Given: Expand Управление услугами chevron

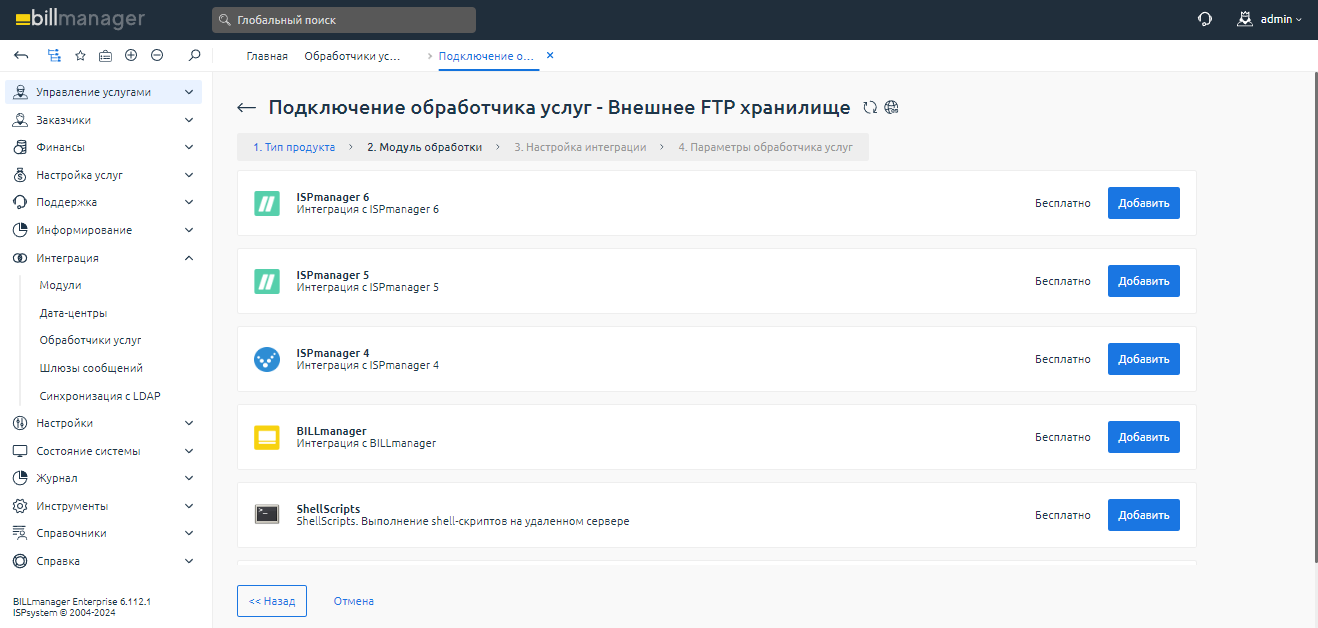Looking at the screenshot, I should (x=189, y=92).
